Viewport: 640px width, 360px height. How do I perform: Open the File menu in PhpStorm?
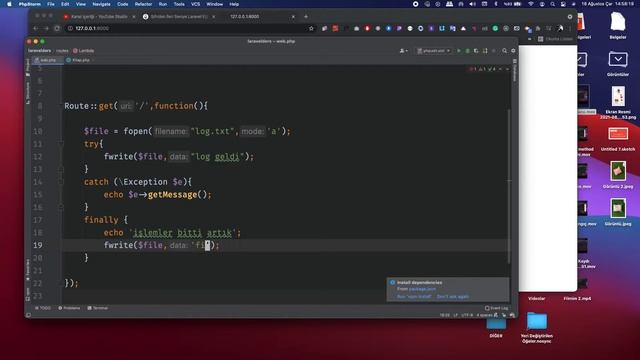point(51,4)
